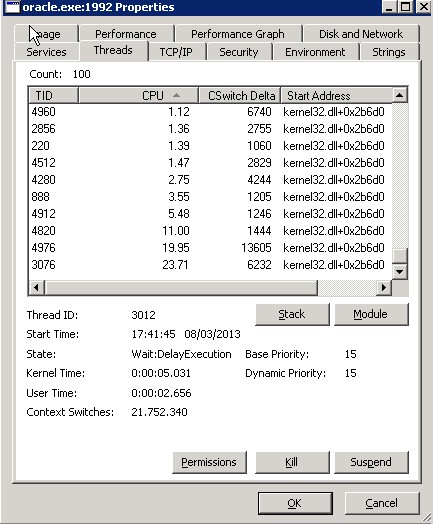Click the Kernel Time value 0:00:05.031
This screenshot has height=524, width=433.
click(161, 373)
